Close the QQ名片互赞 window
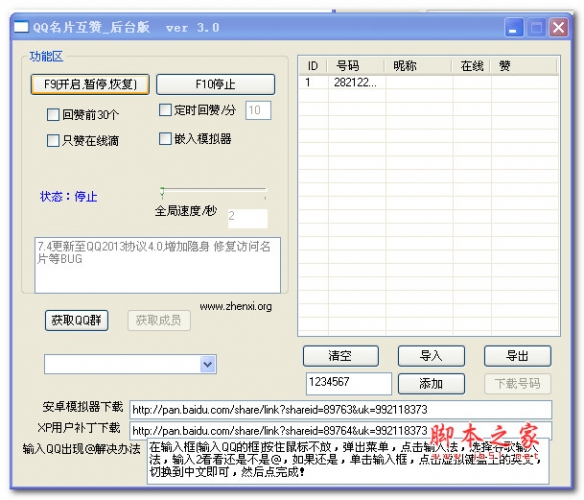584x500 pixels. [558, 27]
